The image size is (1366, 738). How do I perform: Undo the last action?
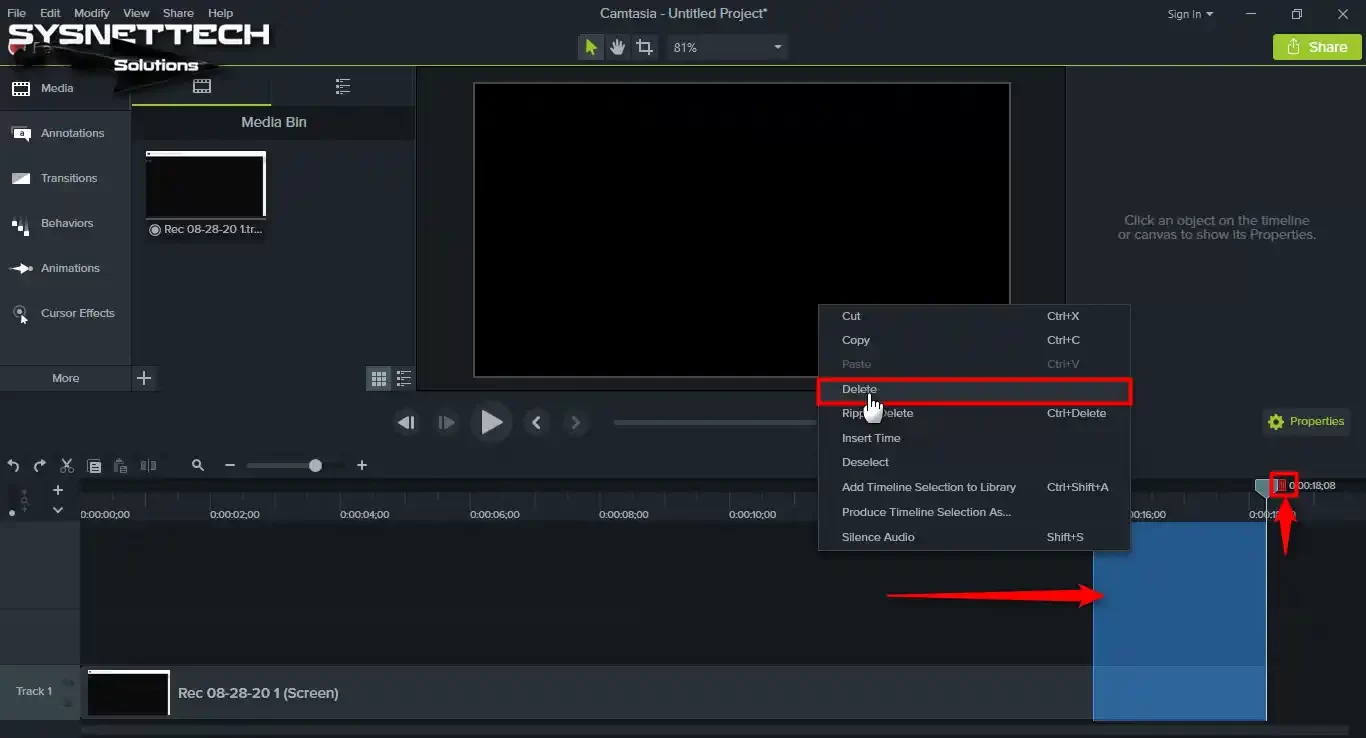click(13, 466)
